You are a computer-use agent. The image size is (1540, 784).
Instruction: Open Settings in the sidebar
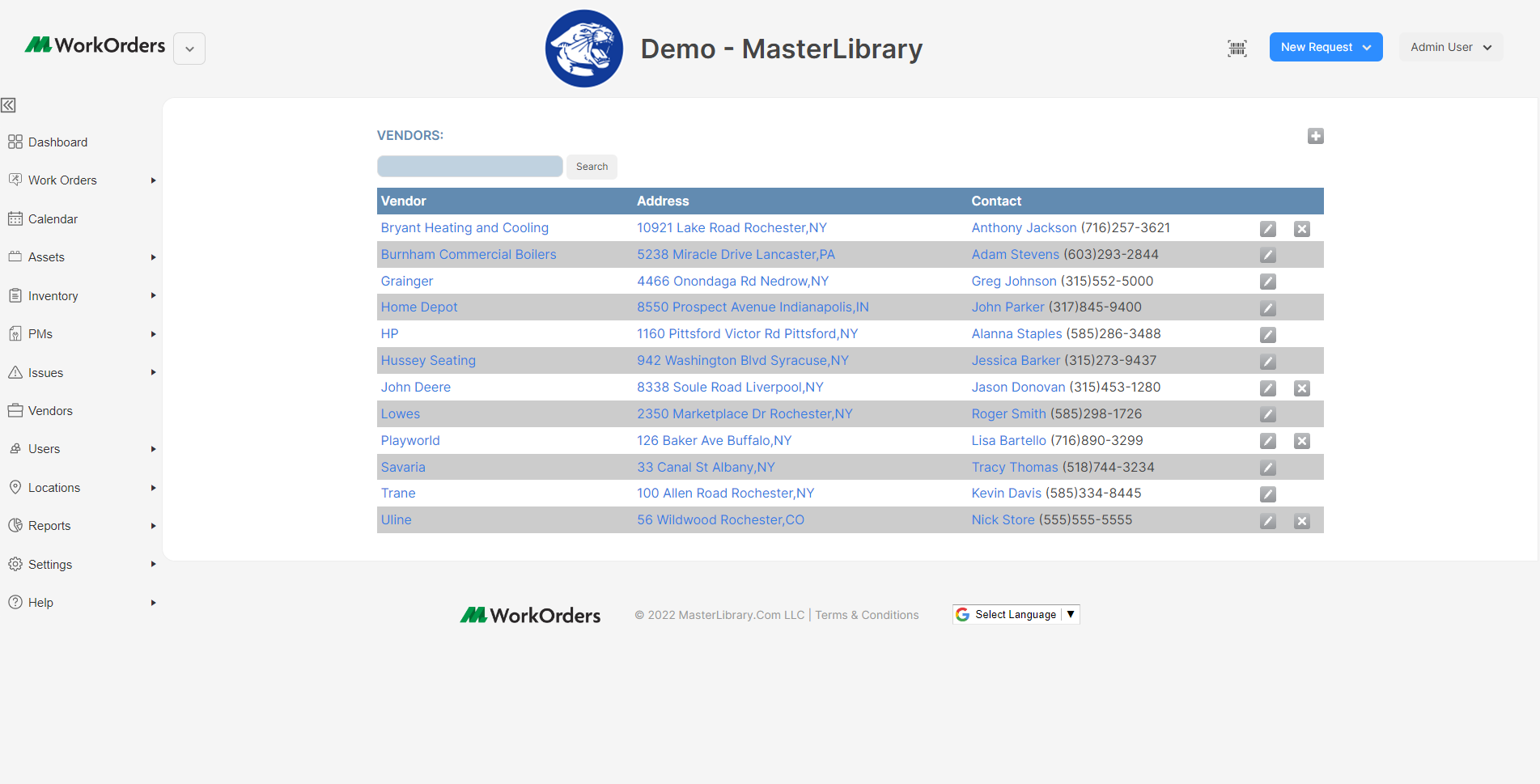[x=50, y=565]
